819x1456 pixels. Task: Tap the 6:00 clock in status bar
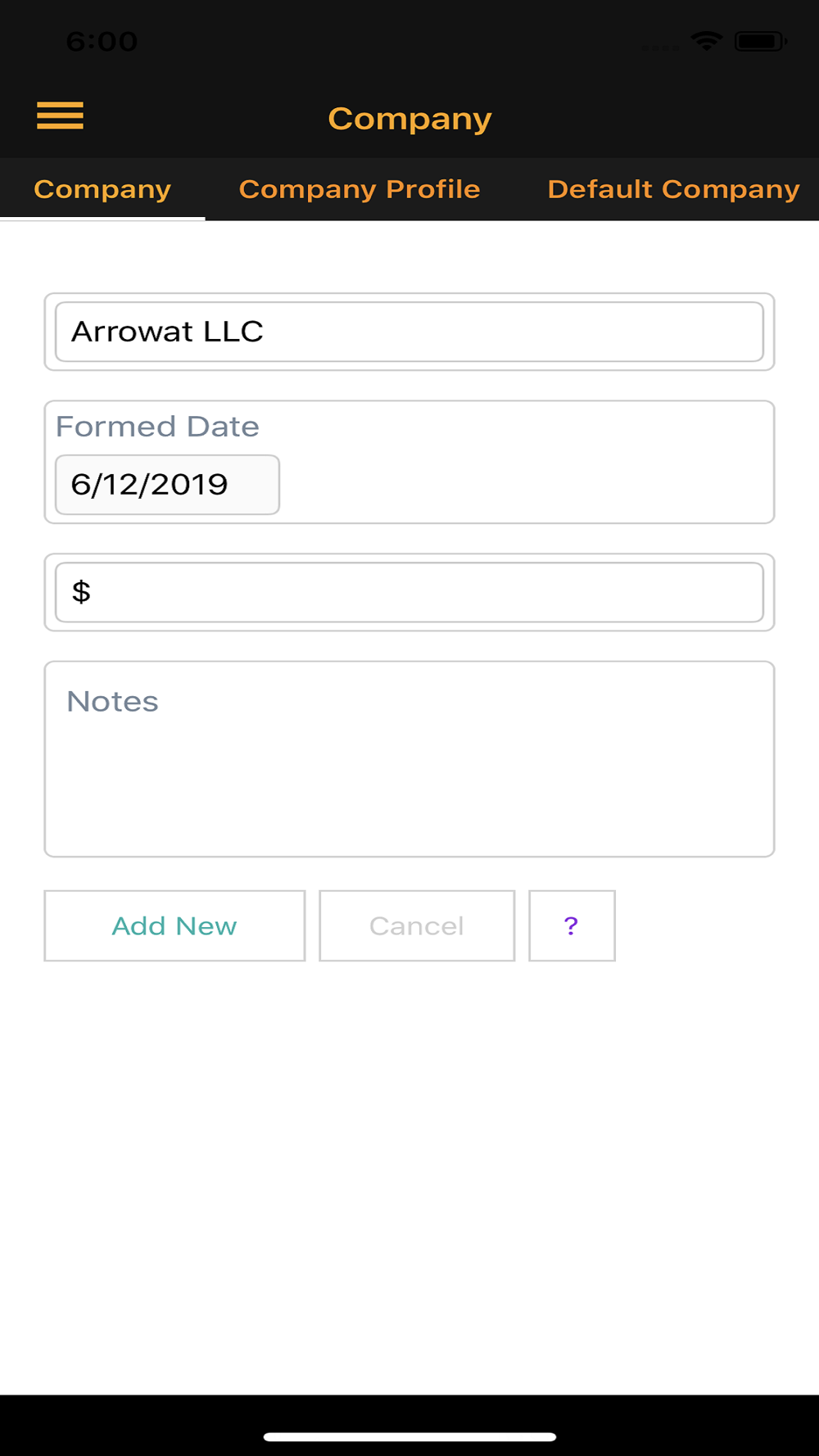click(102, 41)
